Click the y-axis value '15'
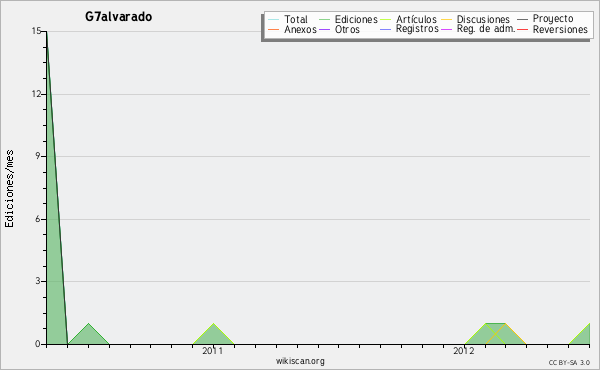The height and width of the screenshot is (370, 600). [x=36, y=31]
